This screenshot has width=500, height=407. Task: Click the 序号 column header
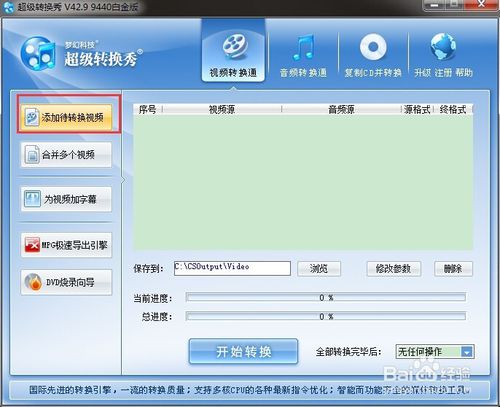(148, 109)
